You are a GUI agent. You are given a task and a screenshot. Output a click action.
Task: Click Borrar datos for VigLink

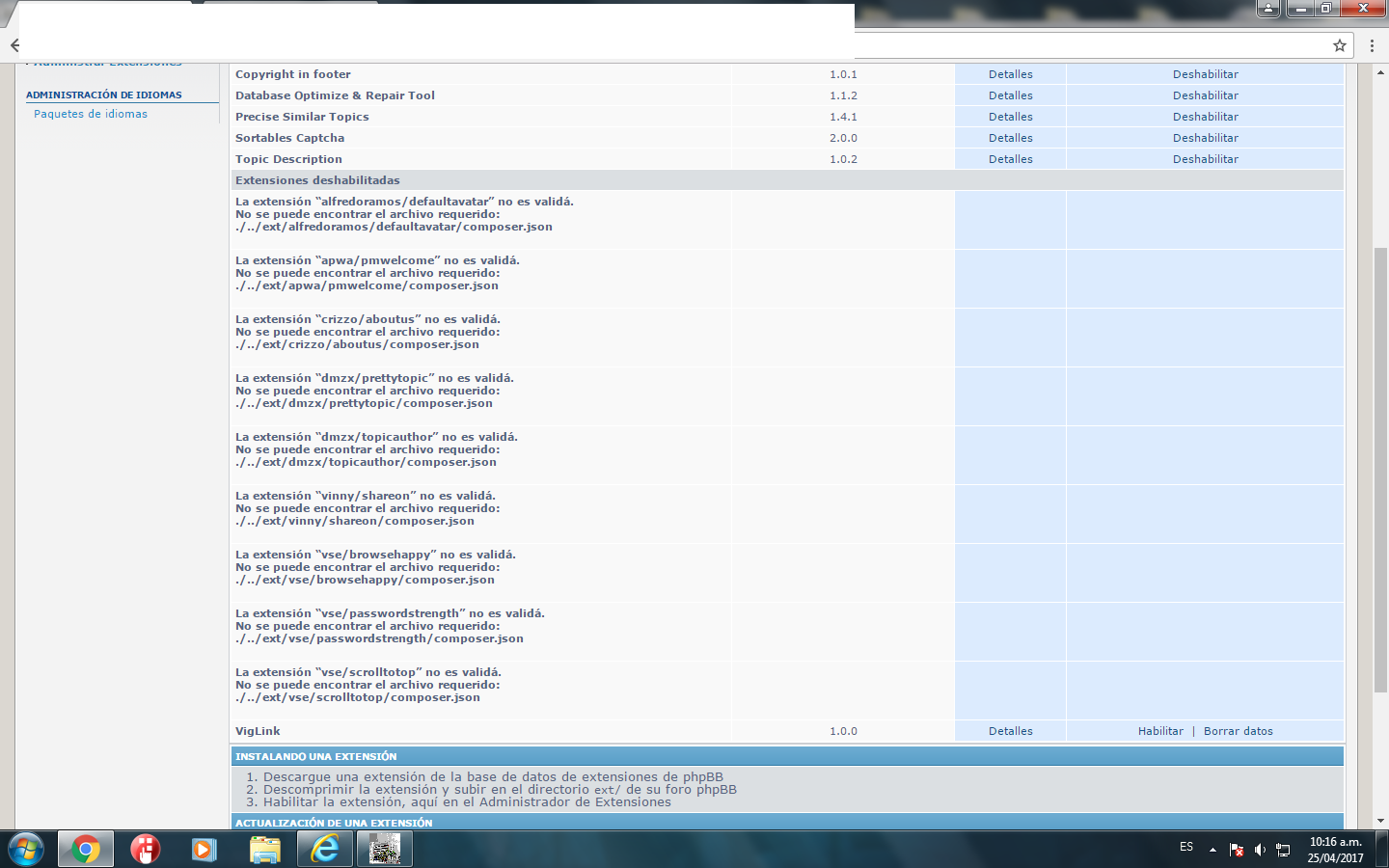click(1238, 731)
